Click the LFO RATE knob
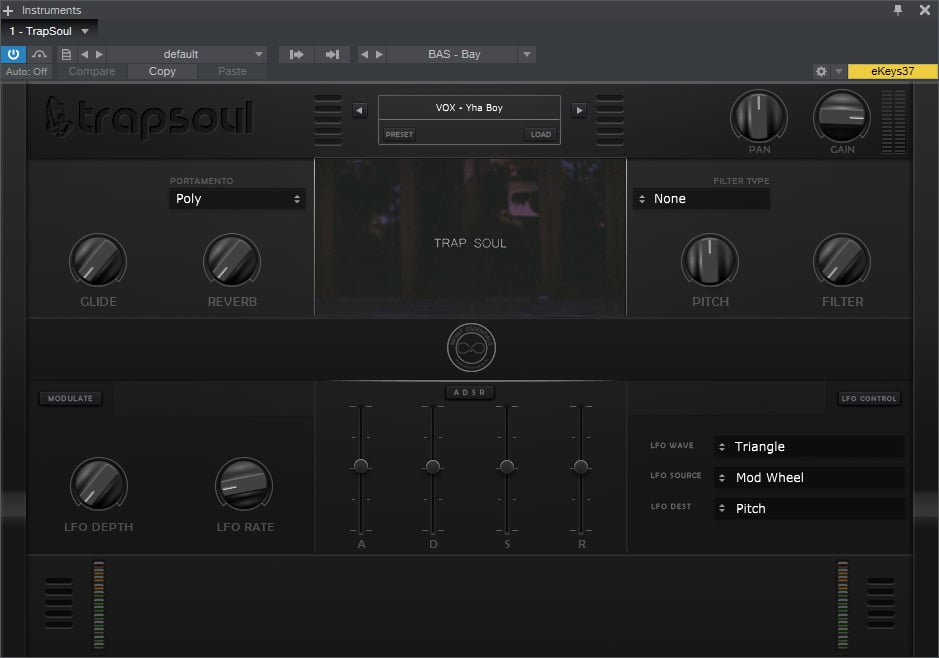 [244, 485]
